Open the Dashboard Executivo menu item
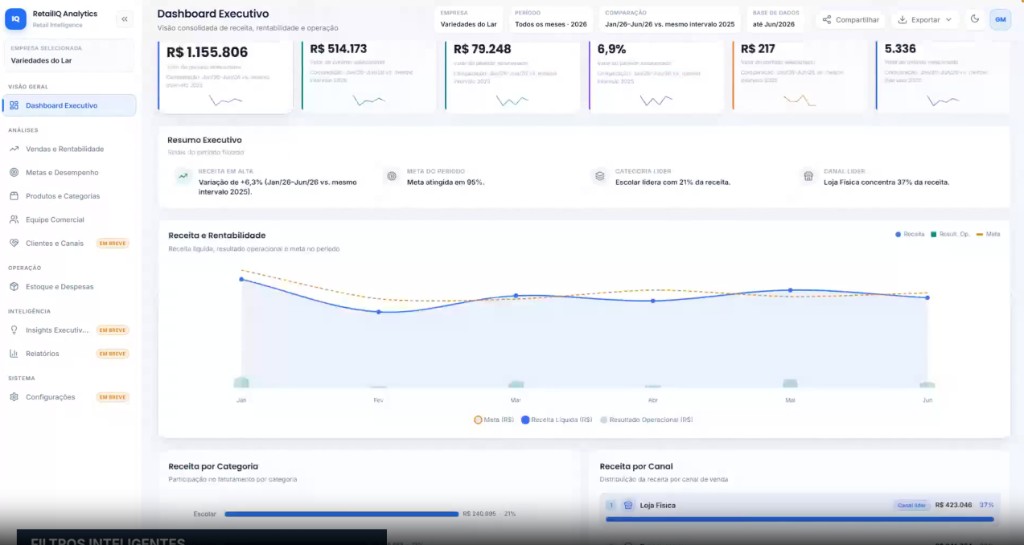The height and width of the screenshot is (545, 1024). [x=69, y=105]
